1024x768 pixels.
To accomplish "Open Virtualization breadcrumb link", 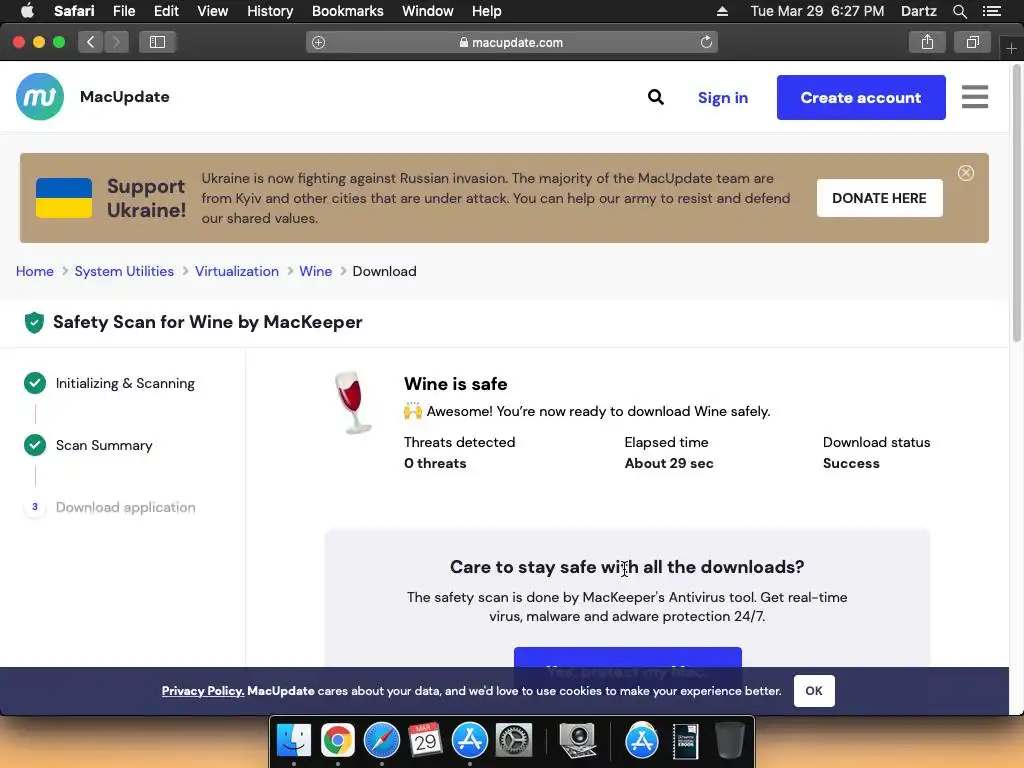I will pos(236,271).
